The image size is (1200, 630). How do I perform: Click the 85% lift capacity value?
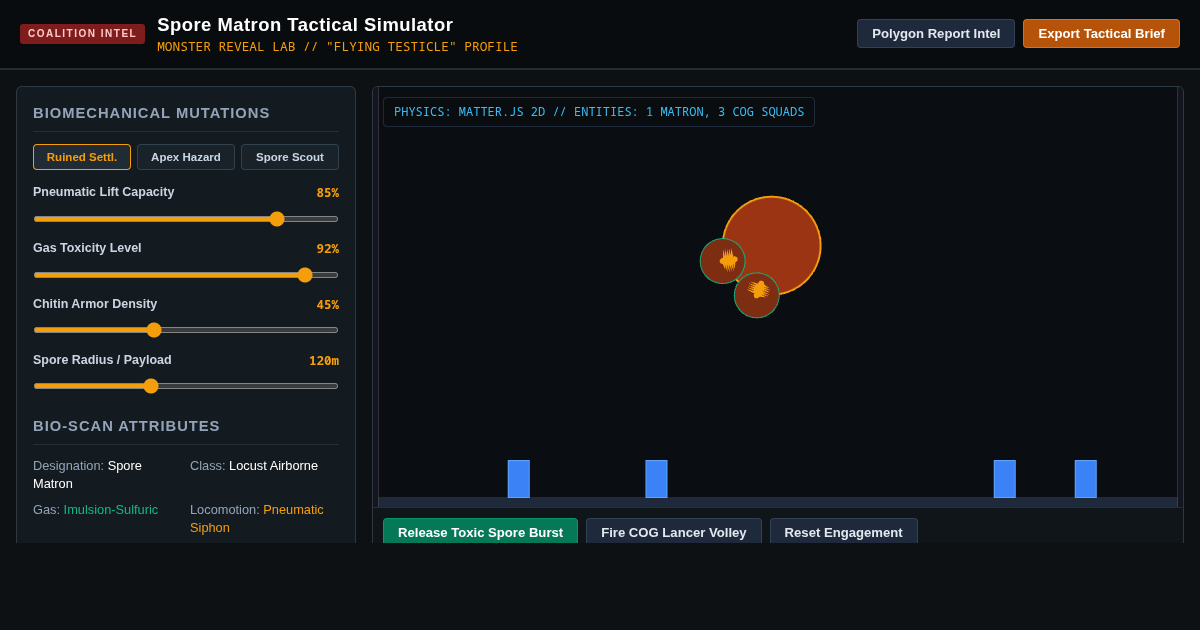coord(328,193)
